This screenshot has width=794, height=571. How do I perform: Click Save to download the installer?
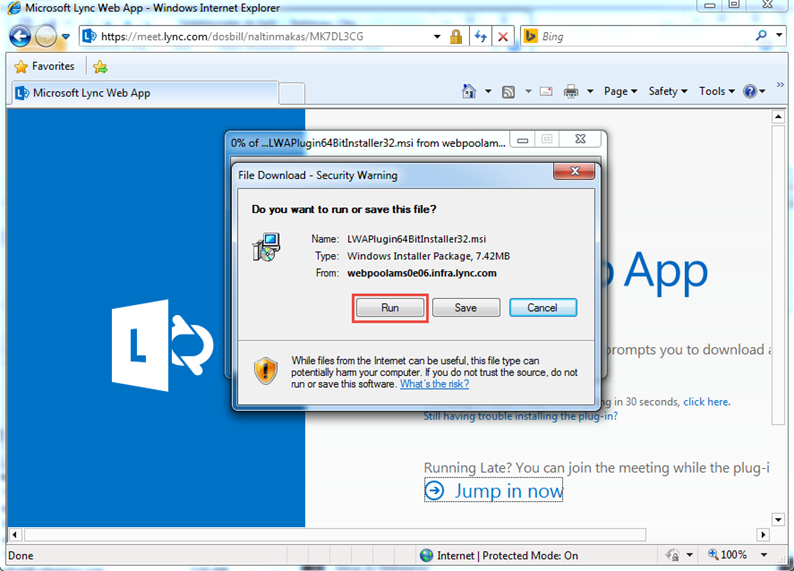(465, 308)
